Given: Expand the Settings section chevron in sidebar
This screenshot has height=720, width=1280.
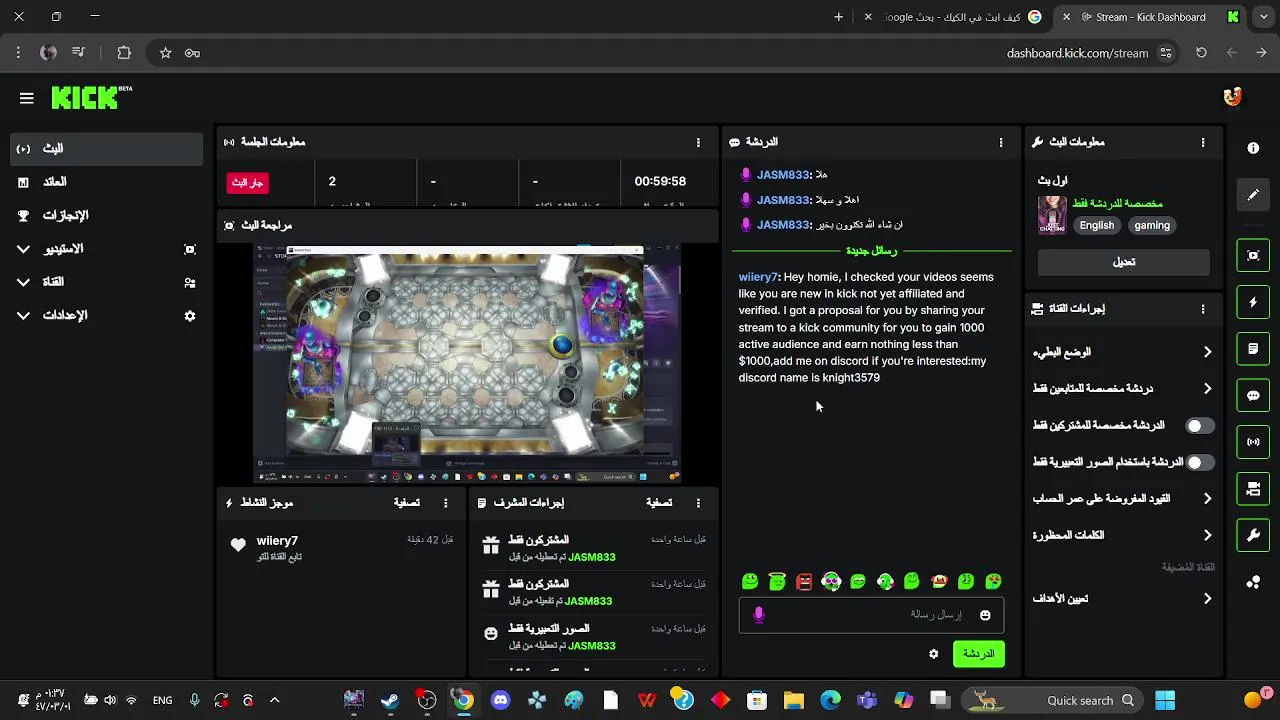Looking at the screenshot, I should pos(23,315).
